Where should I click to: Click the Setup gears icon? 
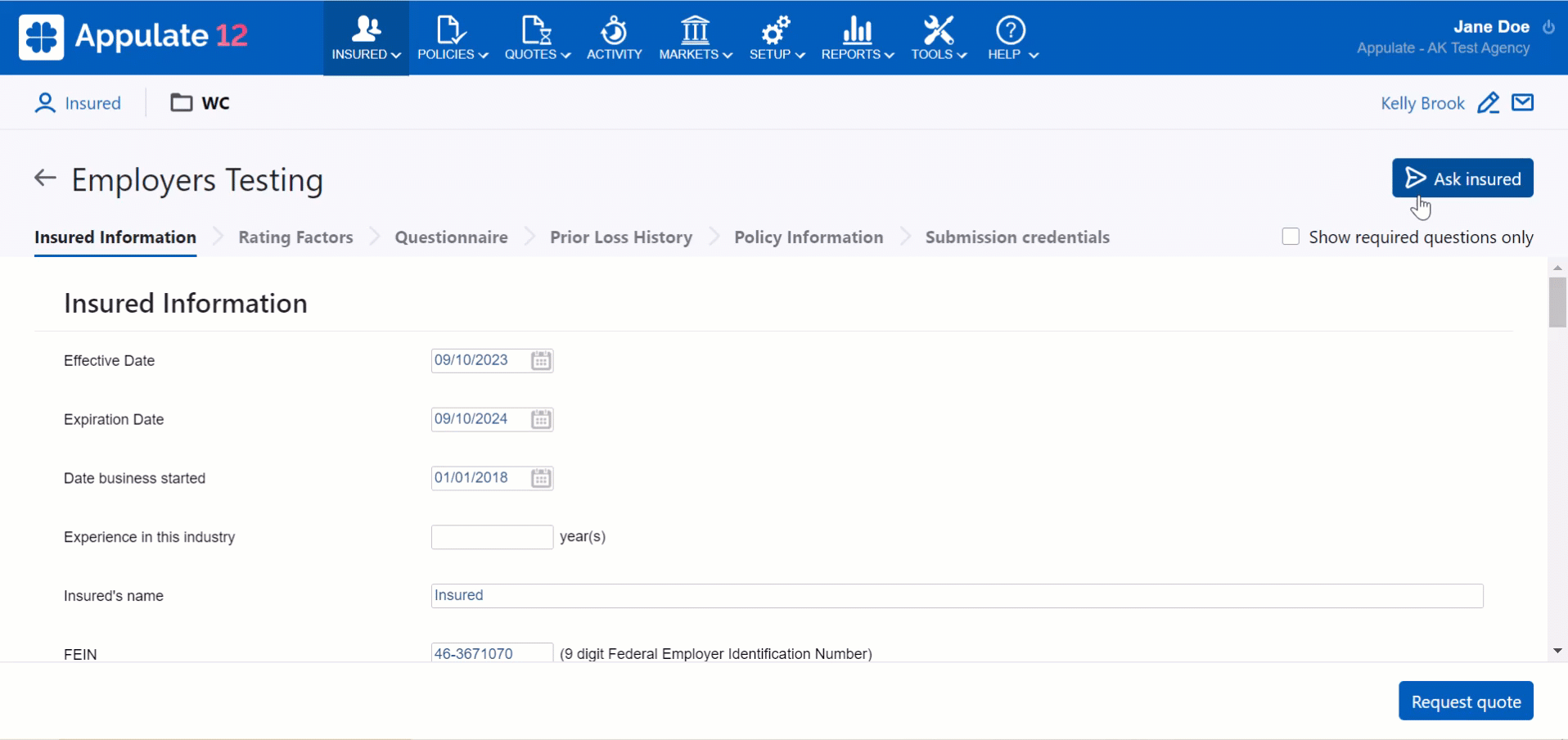[x=776, y=29]
